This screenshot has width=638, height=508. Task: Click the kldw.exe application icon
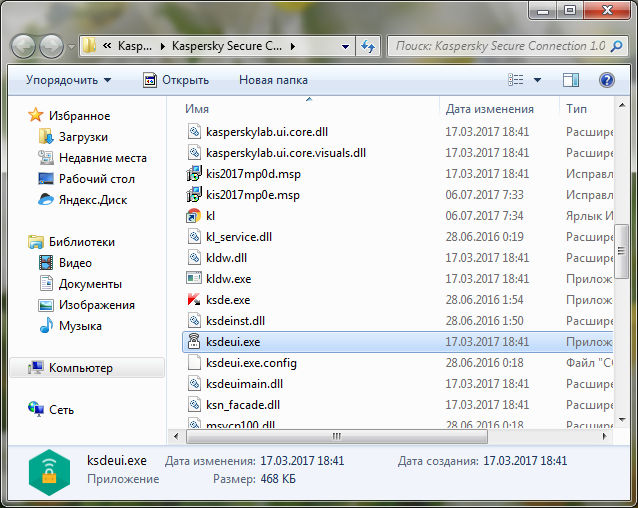(194, 279)
